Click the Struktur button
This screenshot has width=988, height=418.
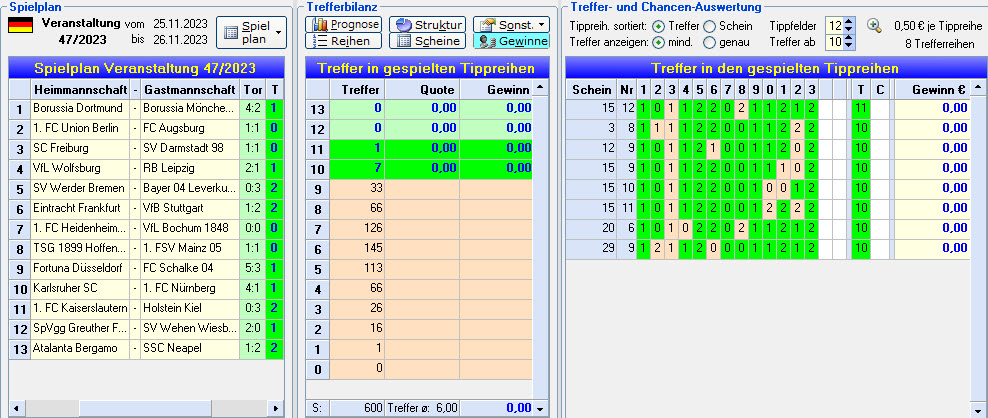click(x=427, y=25)
